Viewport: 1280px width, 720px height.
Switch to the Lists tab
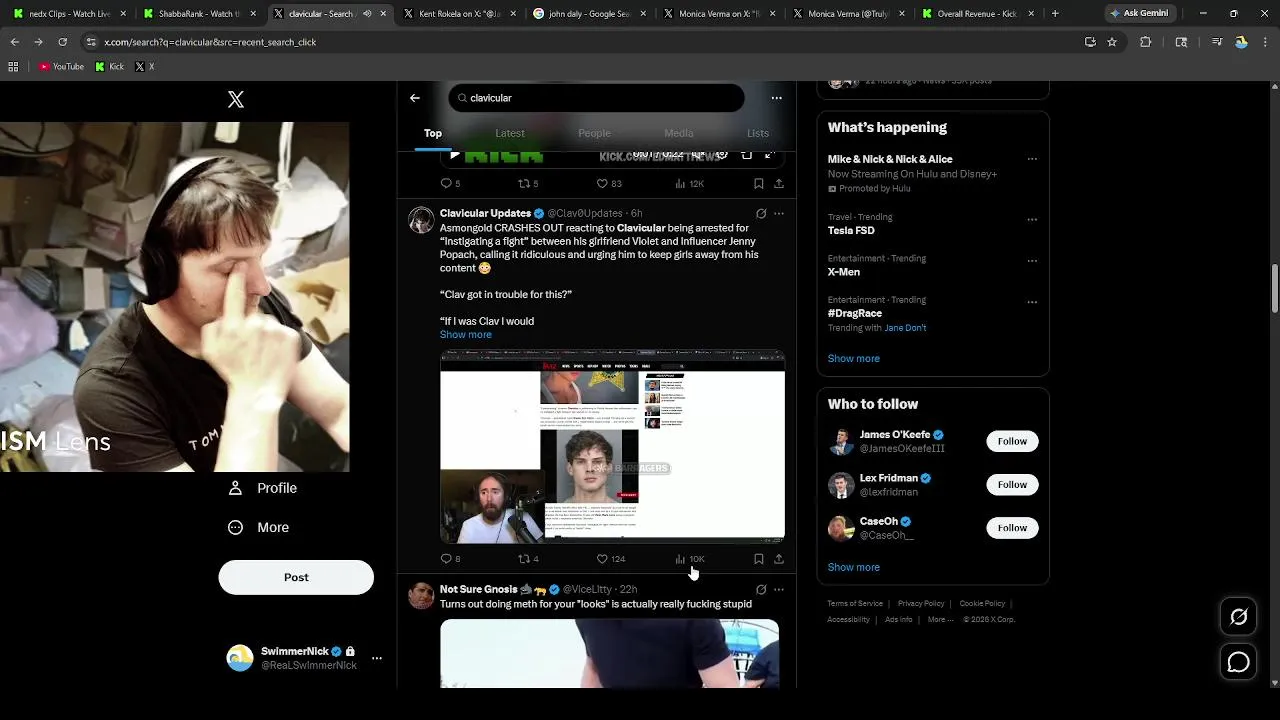[x=758, y=133]
